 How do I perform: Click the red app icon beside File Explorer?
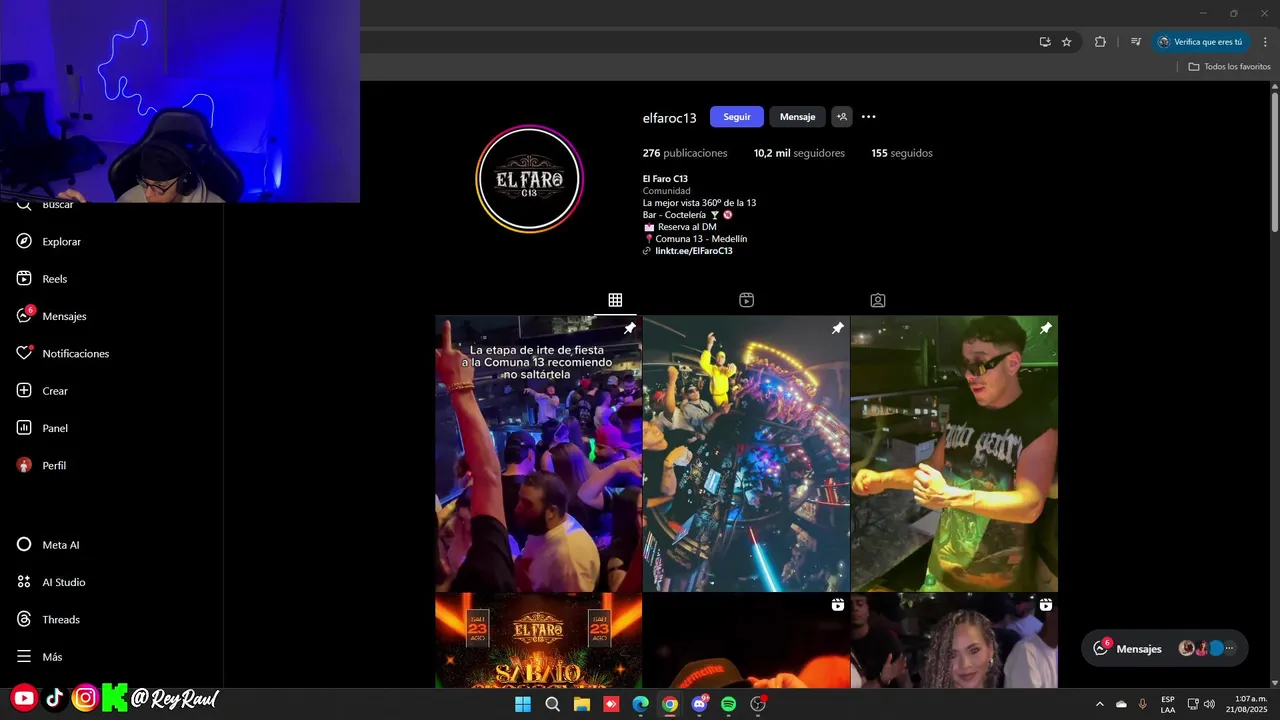click(611, 704)
